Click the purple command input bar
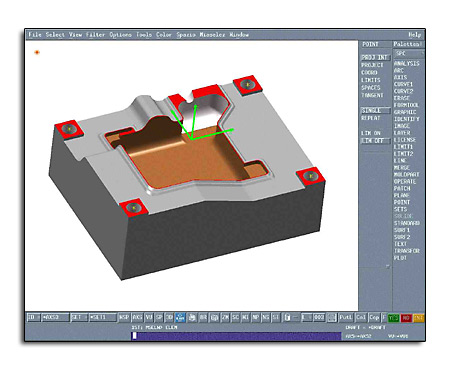This screenshot has height=370, width=450. click(236, 336)
